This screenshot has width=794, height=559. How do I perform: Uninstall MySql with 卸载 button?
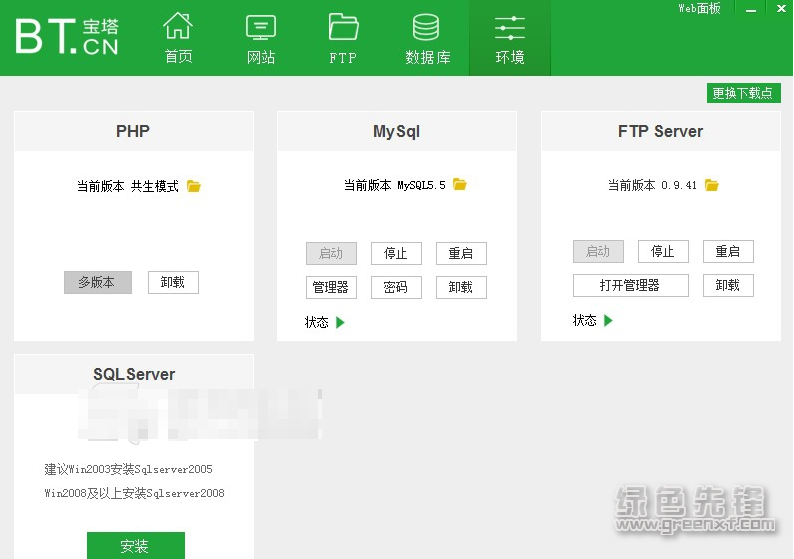click(x=461, y=287)
